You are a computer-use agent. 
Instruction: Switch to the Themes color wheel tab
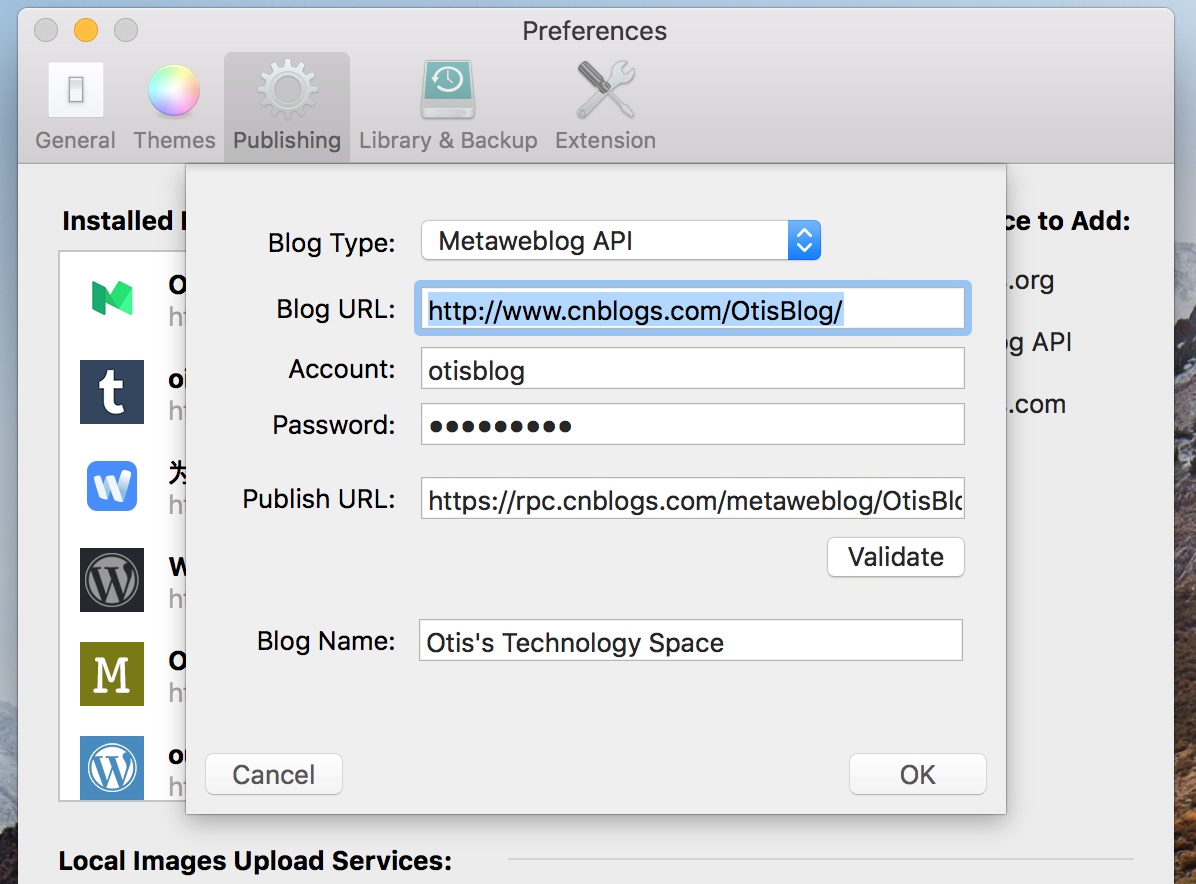coord(174,107)
